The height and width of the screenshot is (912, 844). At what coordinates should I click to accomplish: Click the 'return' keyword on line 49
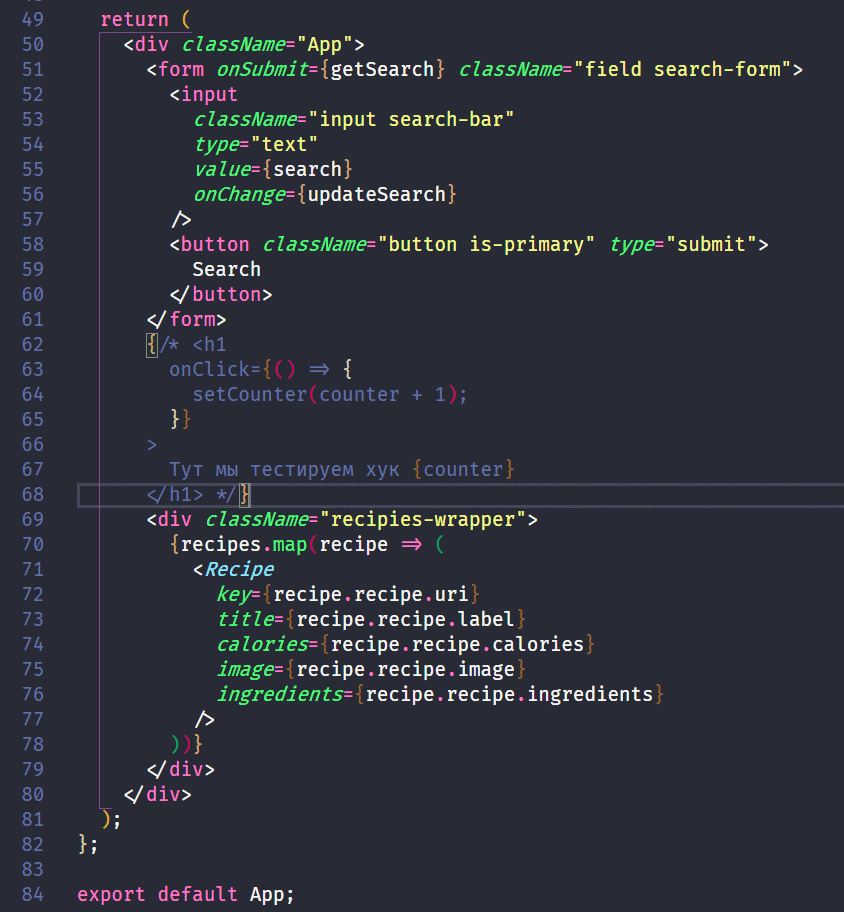coord(134,19)
